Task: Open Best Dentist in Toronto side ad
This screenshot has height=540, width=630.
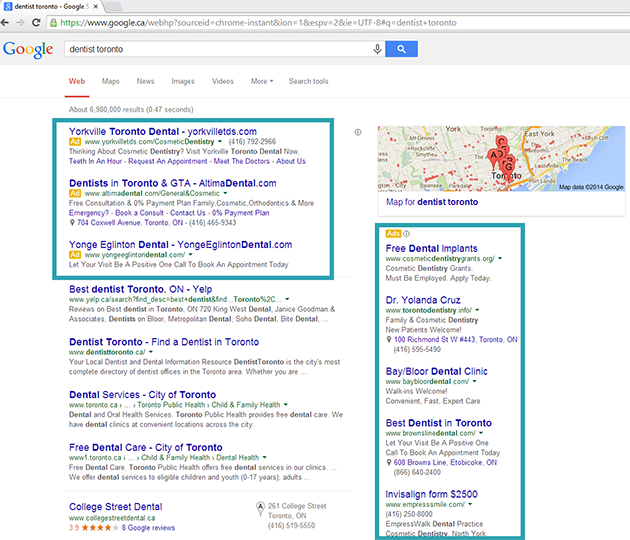Action: coord(439,423)
